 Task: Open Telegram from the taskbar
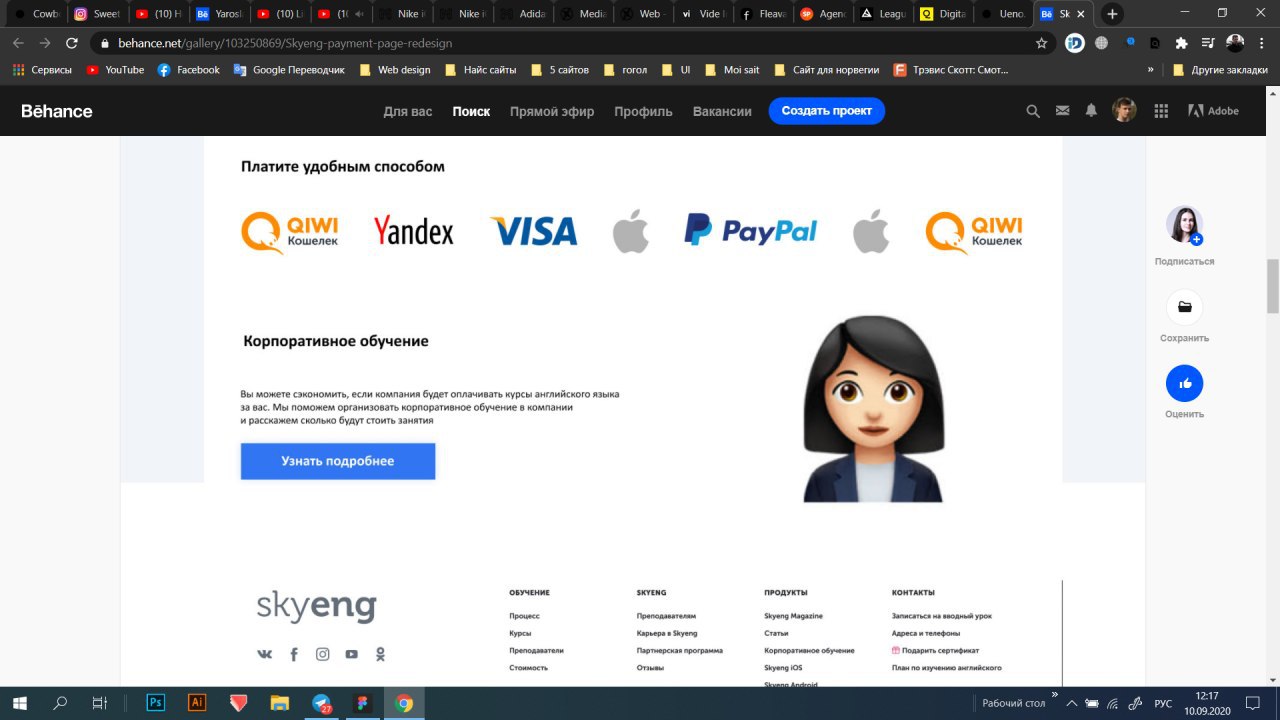[322, 704]
